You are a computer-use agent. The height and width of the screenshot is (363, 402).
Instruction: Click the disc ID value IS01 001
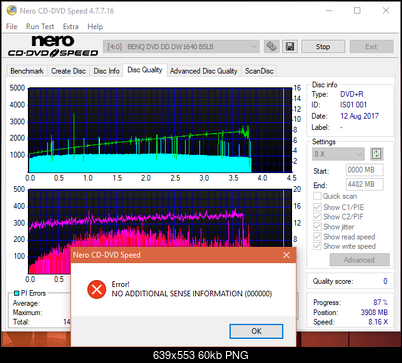[x=353, y=105]
